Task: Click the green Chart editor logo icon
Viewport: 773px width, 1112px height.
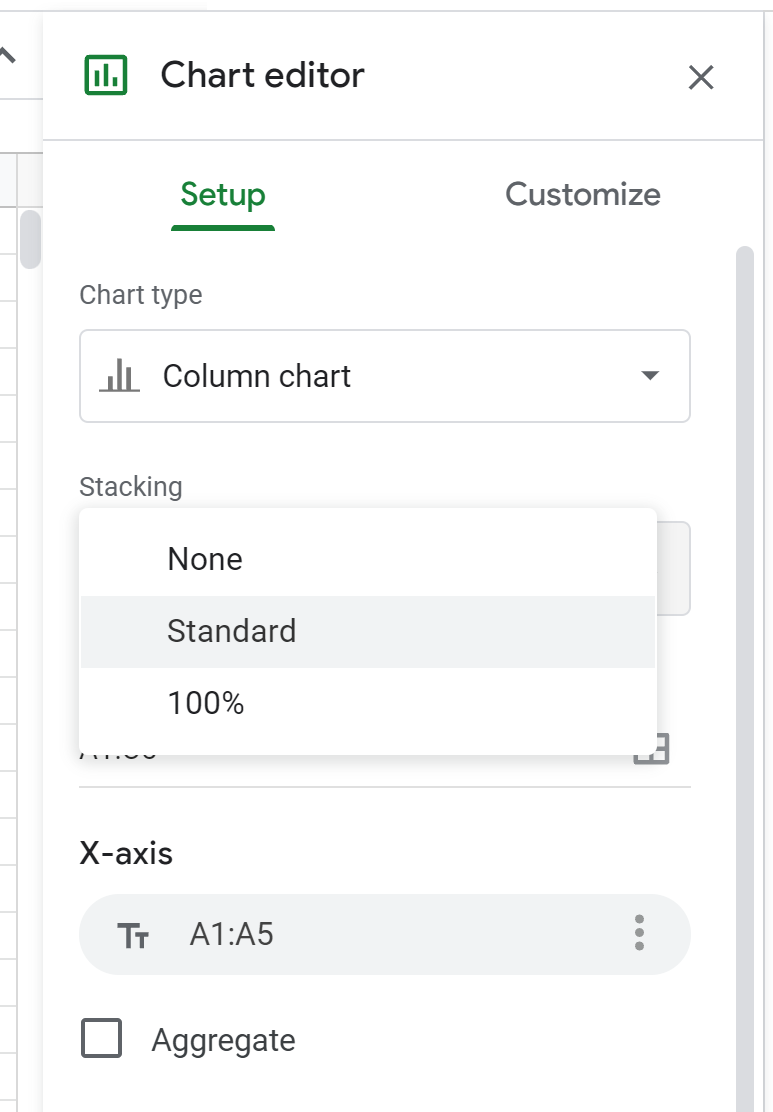Action: click(x=106, y=75)
